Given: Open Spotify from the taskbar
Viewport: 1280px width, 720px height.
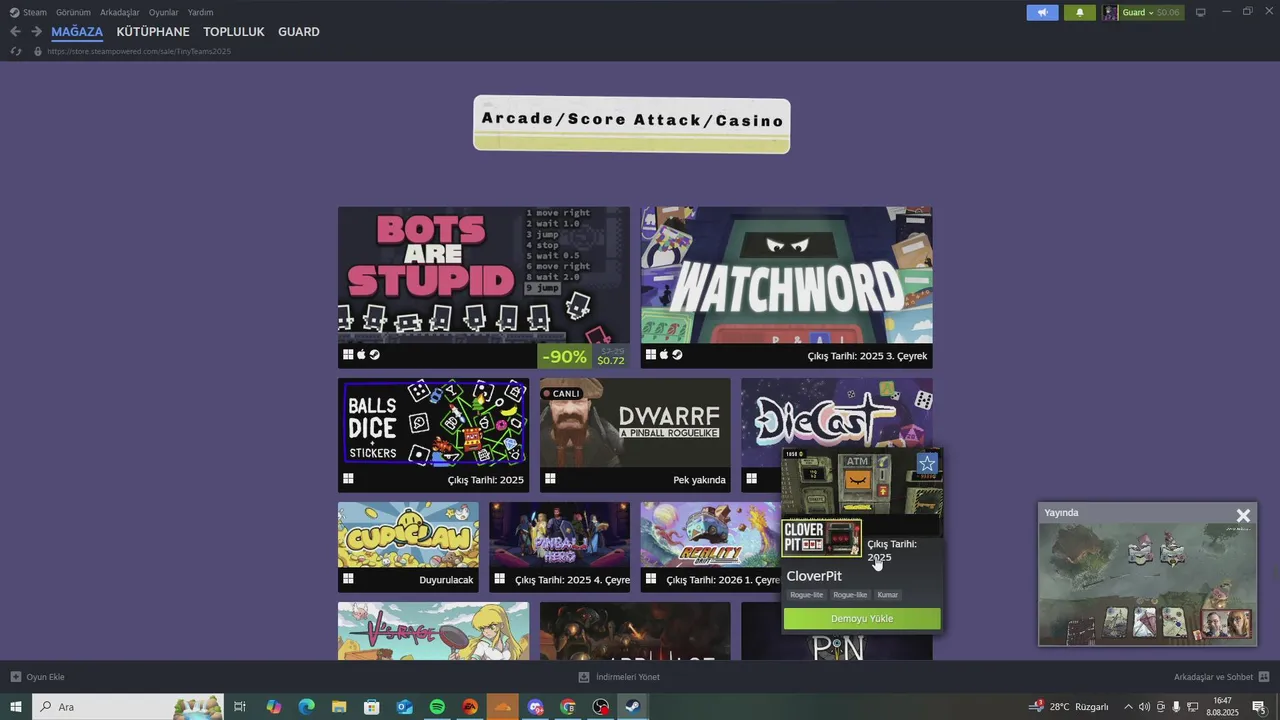Looking at the screenshot, I should pyautogui.click(x=437, y=707).
